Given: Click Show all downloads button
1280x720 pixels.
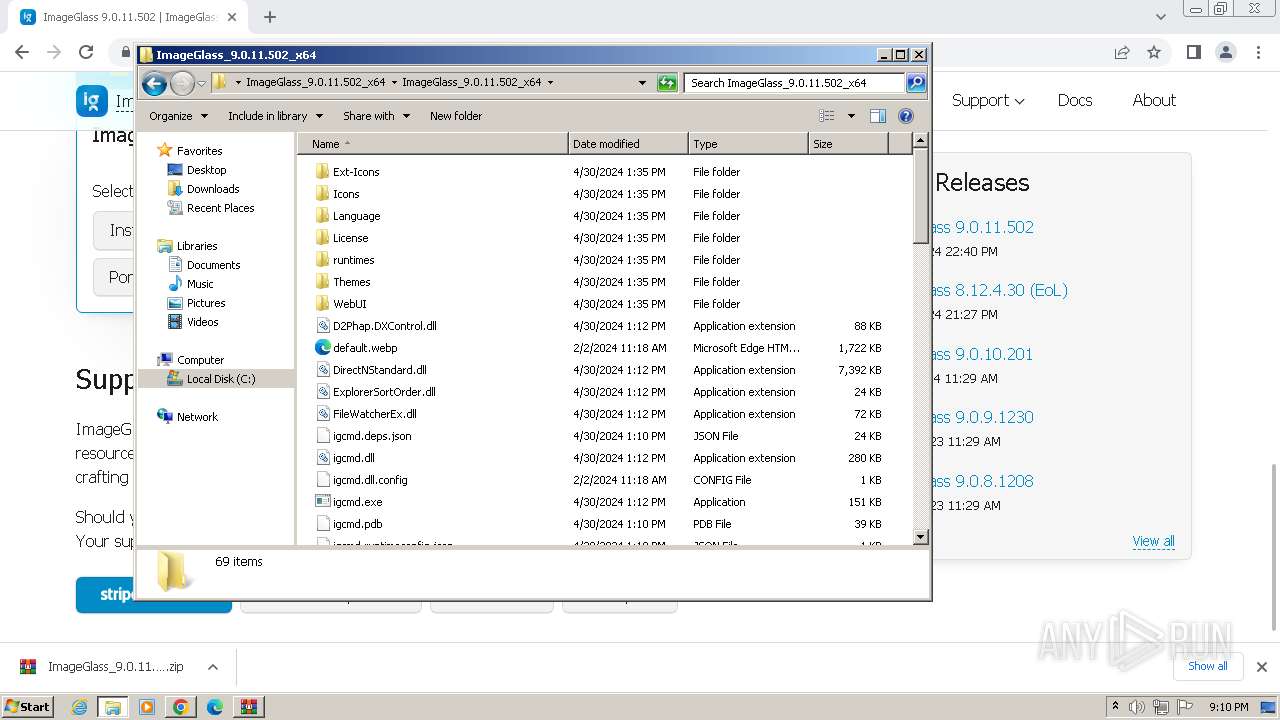Looking at the screenshot, I should (x=1208, y=666).
